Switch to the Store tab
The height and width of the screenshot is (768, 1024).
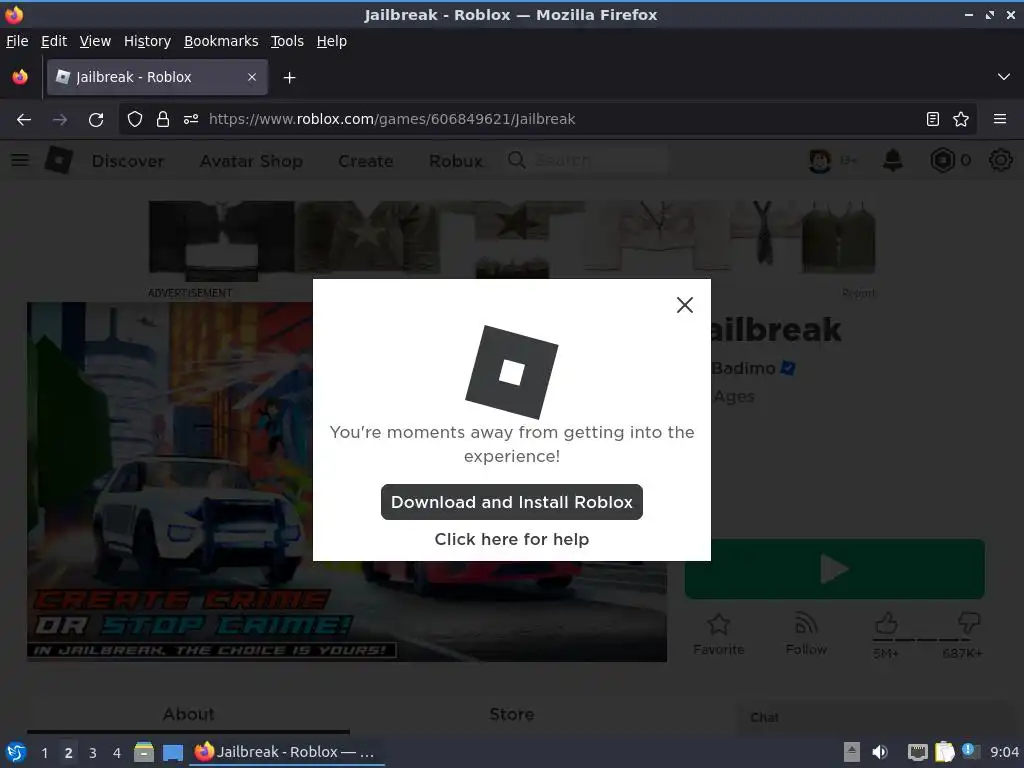click(x=511, y=714)
